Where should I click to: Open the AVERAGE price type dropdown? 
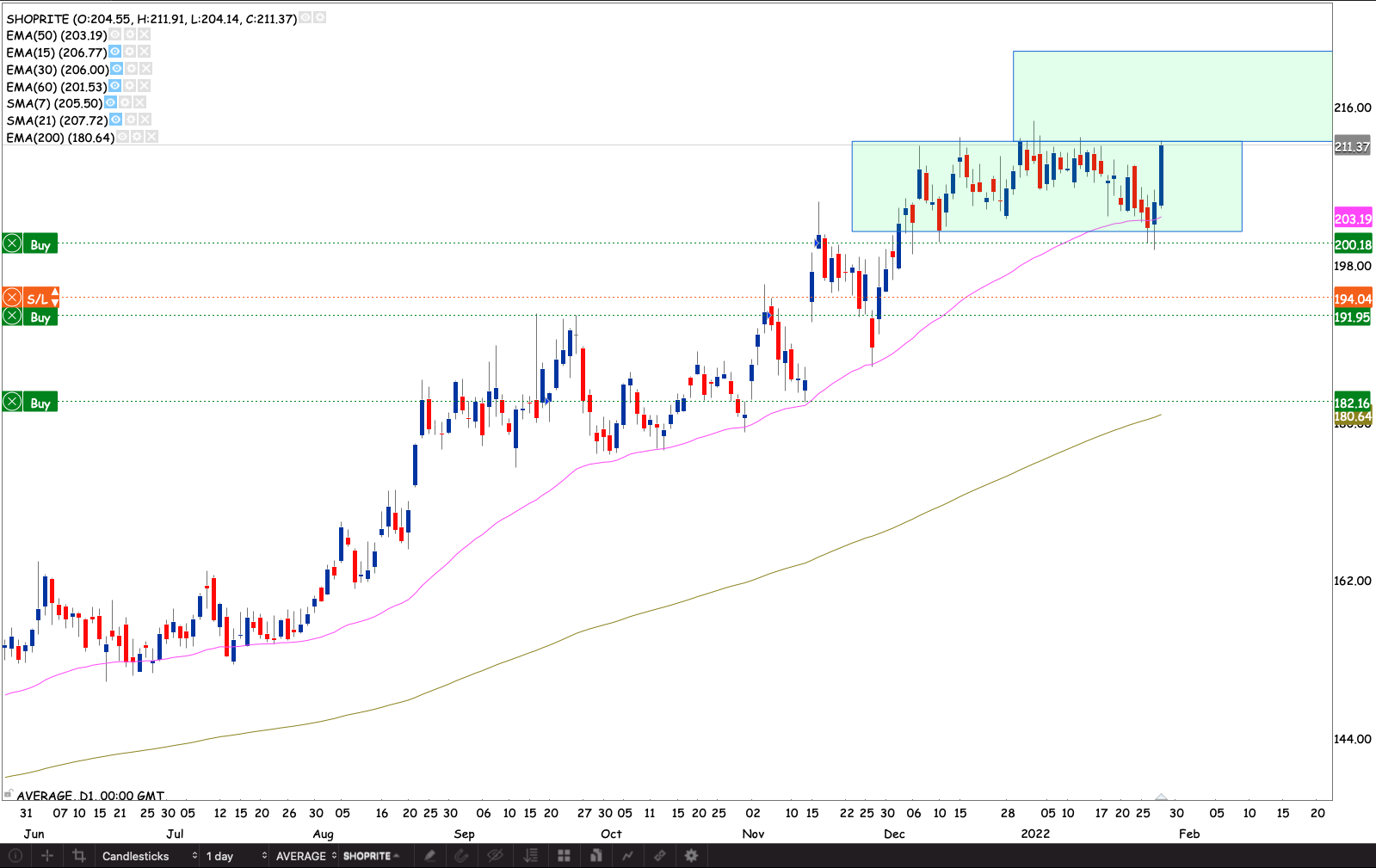click(305, 856)
